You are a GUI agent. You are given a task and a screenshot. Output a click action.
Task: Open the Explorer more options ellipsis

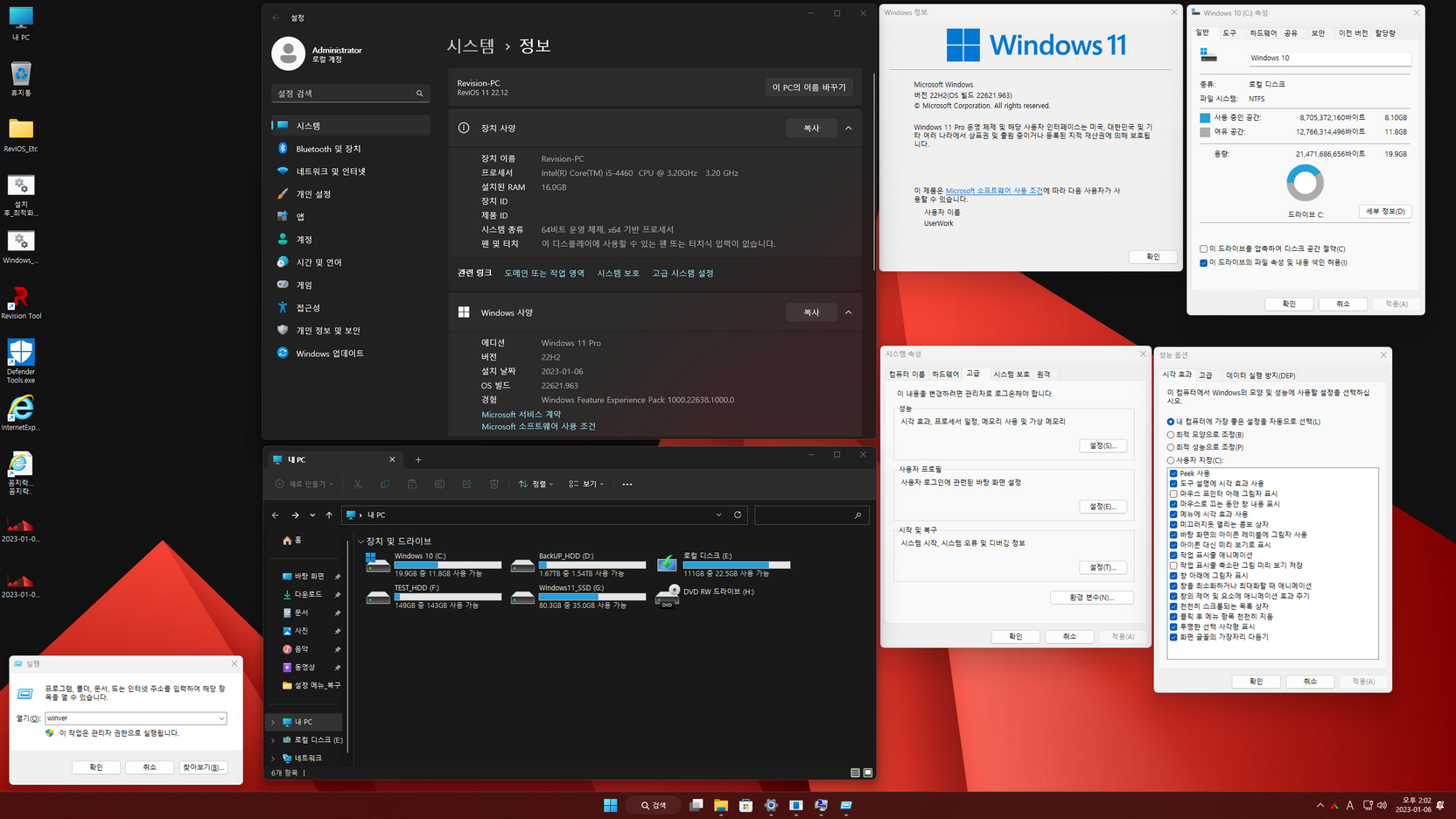tap(626, 484)
